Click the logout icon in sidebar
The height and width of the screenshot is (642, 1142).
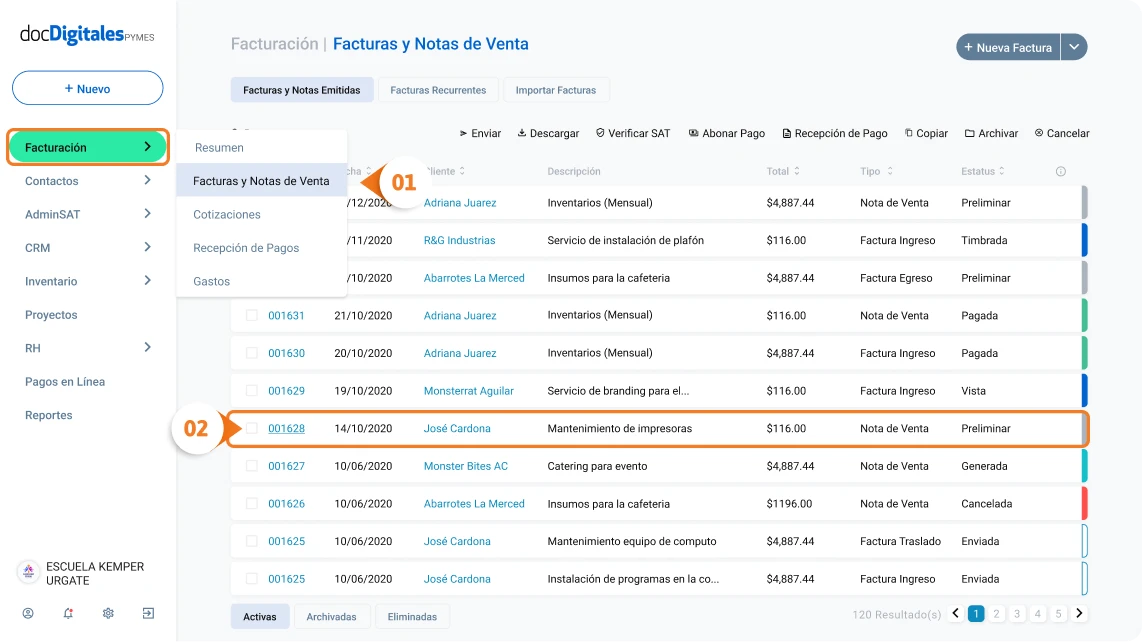[148, 613]
